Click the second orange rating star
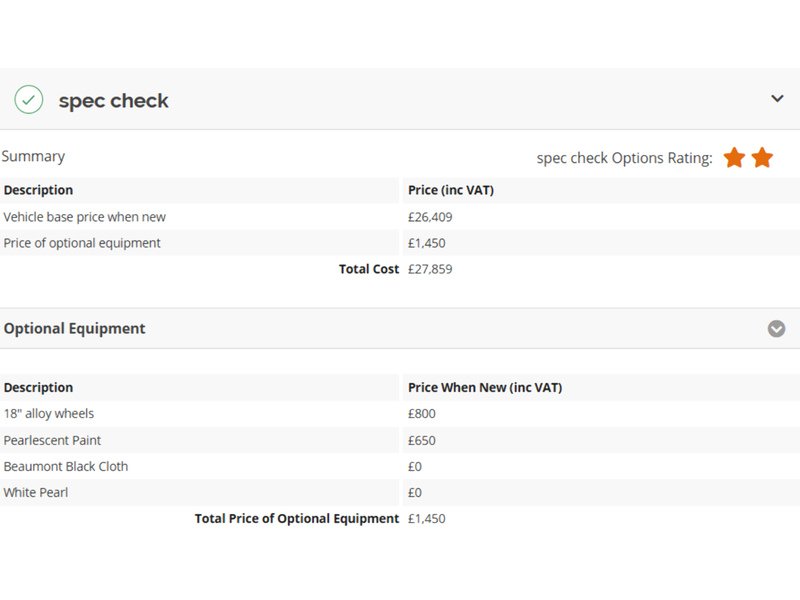Image resolution: width=800 pixels, height=600 pixels. click(762, 158)
